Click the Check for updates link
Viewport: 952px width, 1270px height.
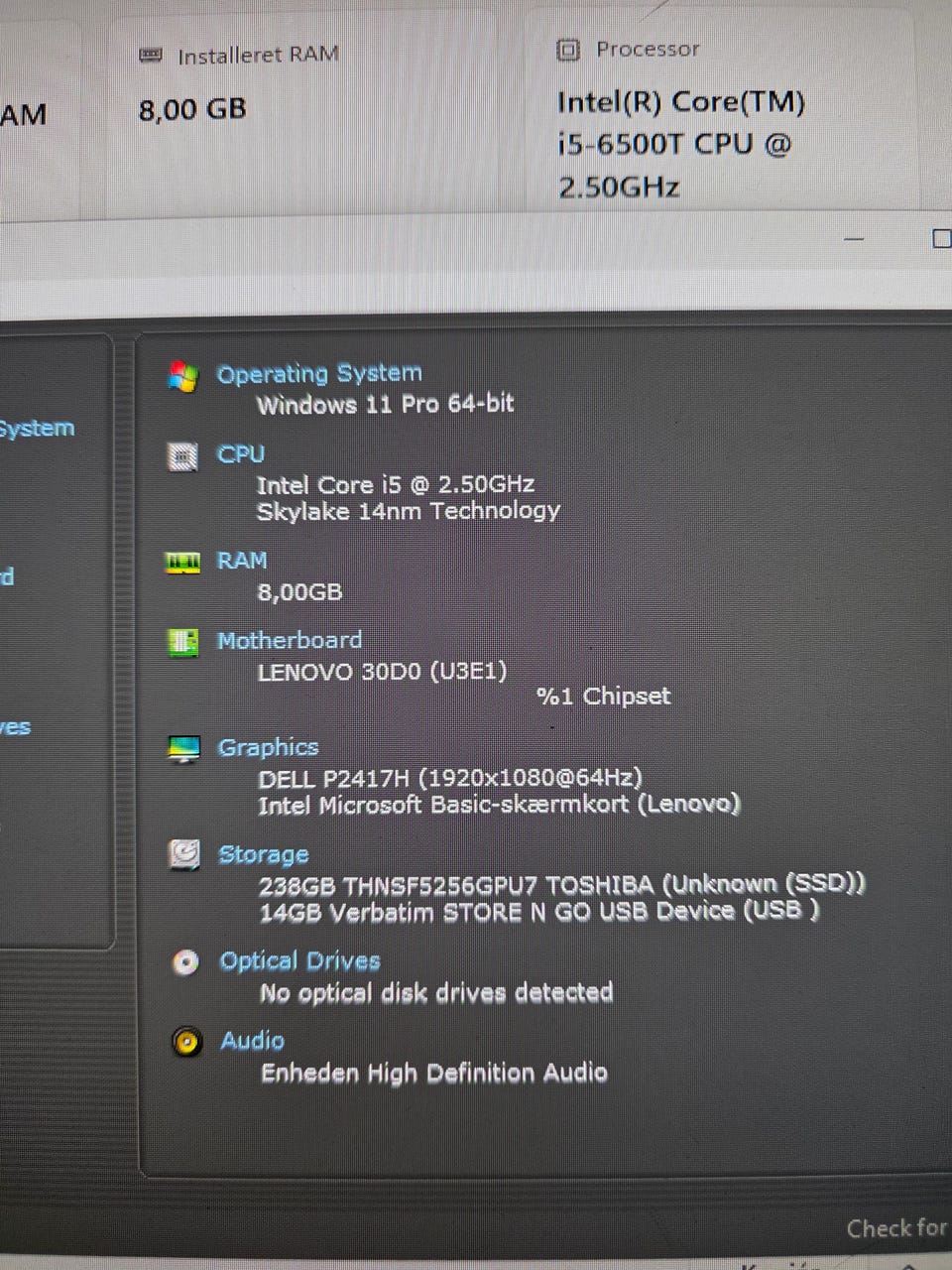click(897, 1228)
